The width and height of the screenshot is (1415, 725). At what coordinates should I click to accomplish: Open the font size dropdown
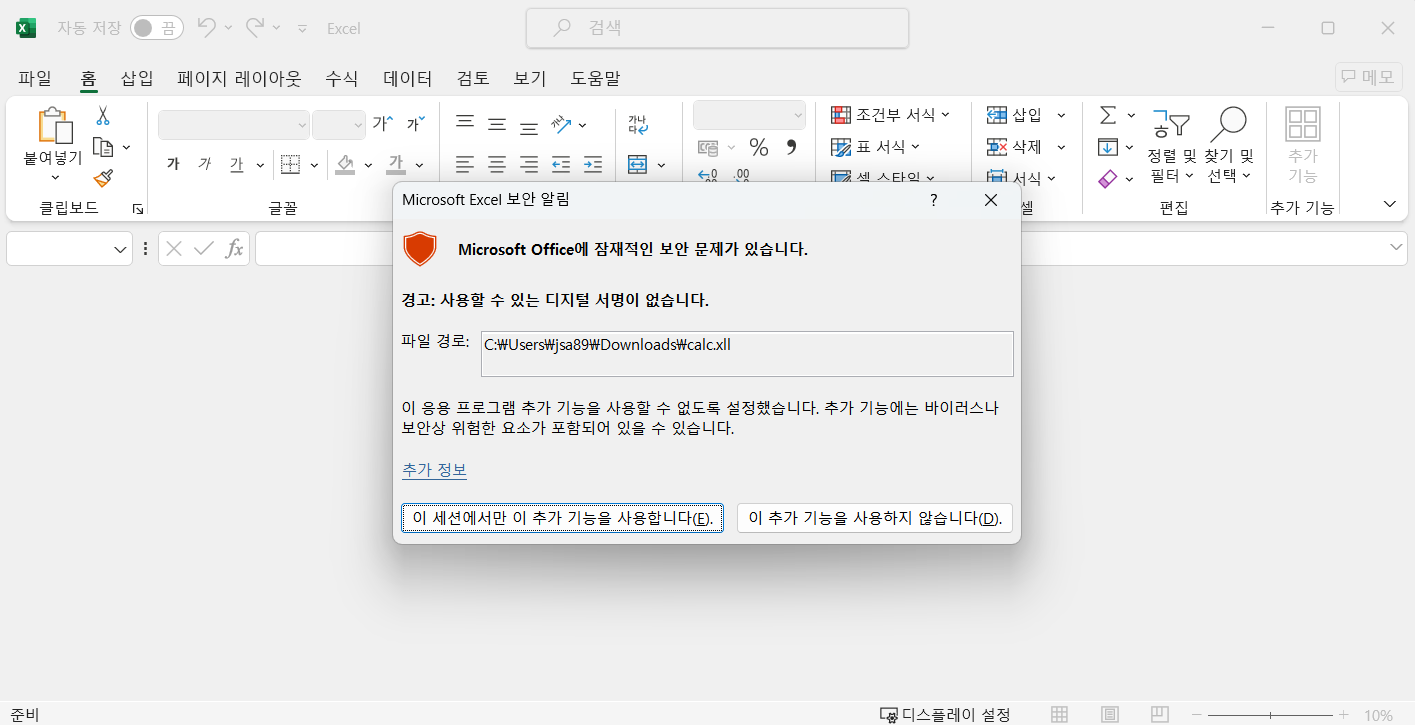pos(357,125)
